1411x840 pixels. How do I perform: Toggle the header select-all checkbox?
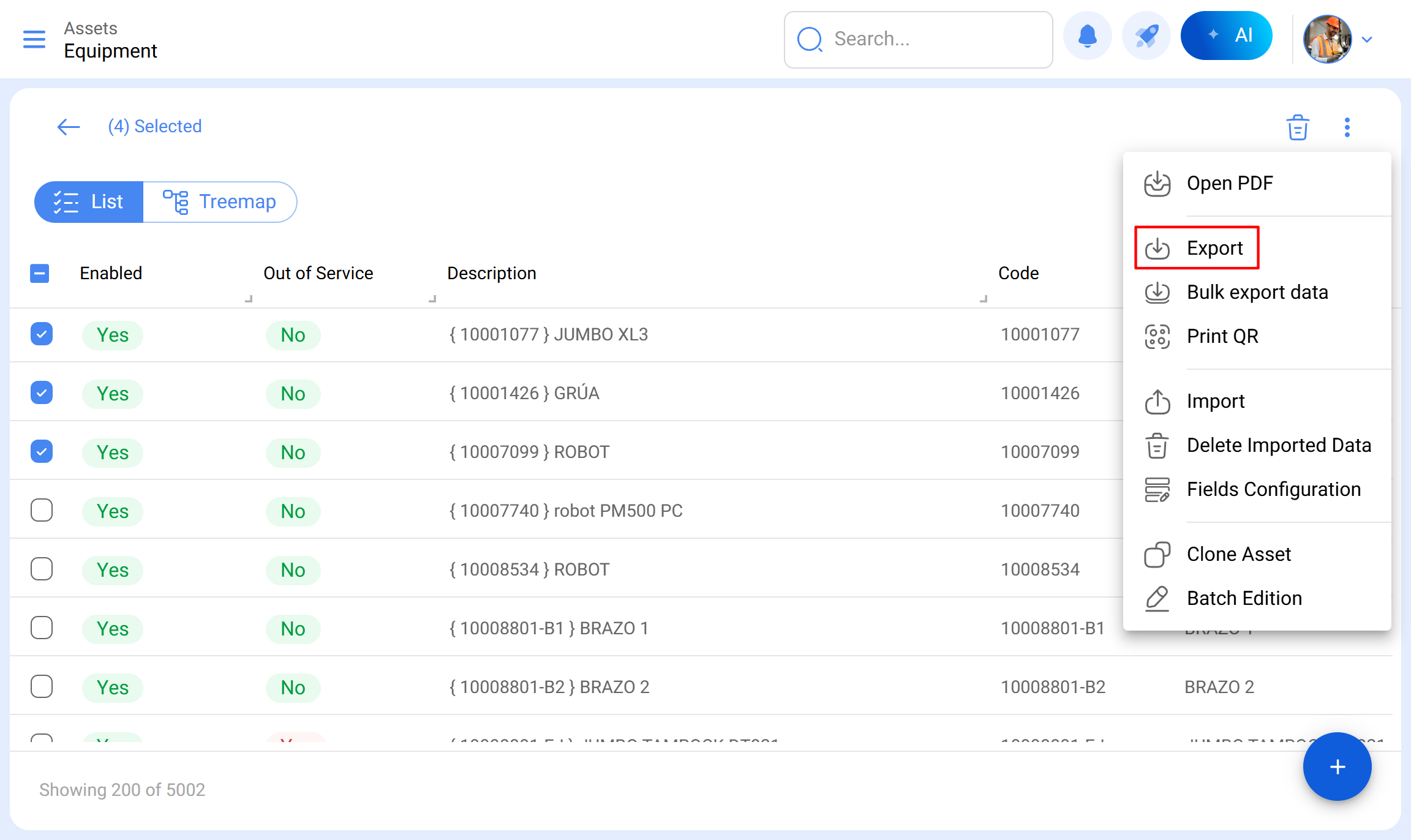click(x=40, y=273)
